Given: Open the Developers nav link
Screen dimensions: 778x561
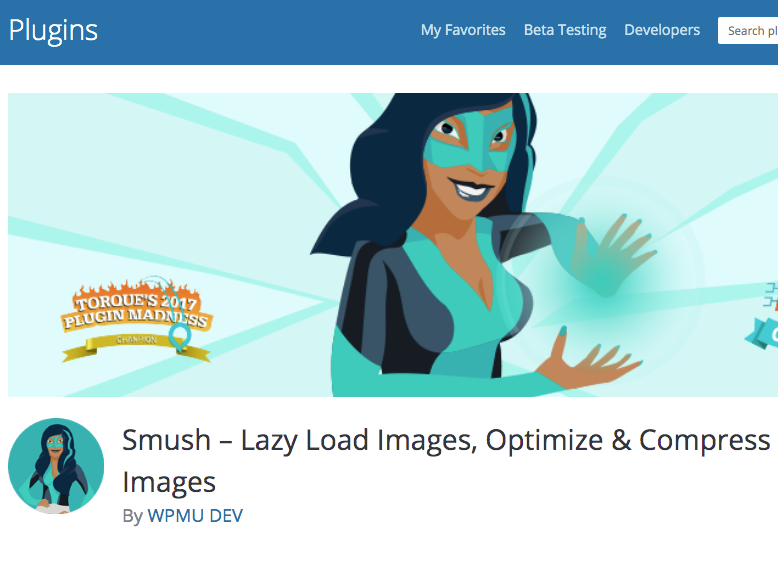Looking at the screenshot, I should pyautogui.click(x=662, y=30).
